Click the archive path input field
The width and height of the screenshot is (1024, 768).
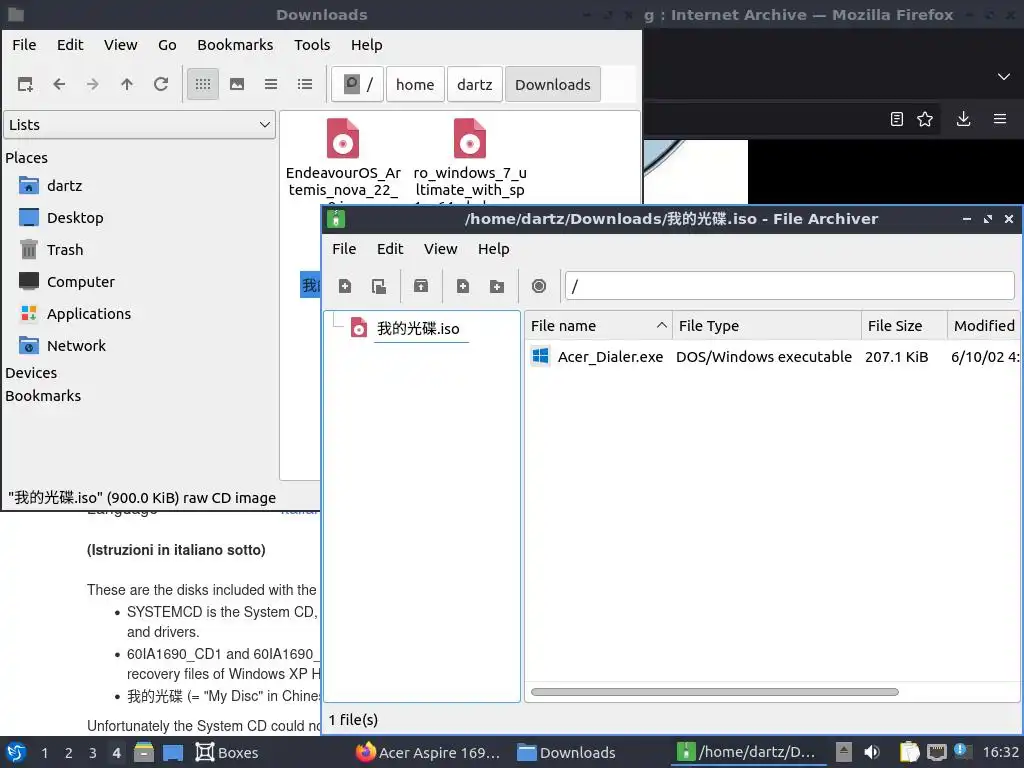point(790,286)
